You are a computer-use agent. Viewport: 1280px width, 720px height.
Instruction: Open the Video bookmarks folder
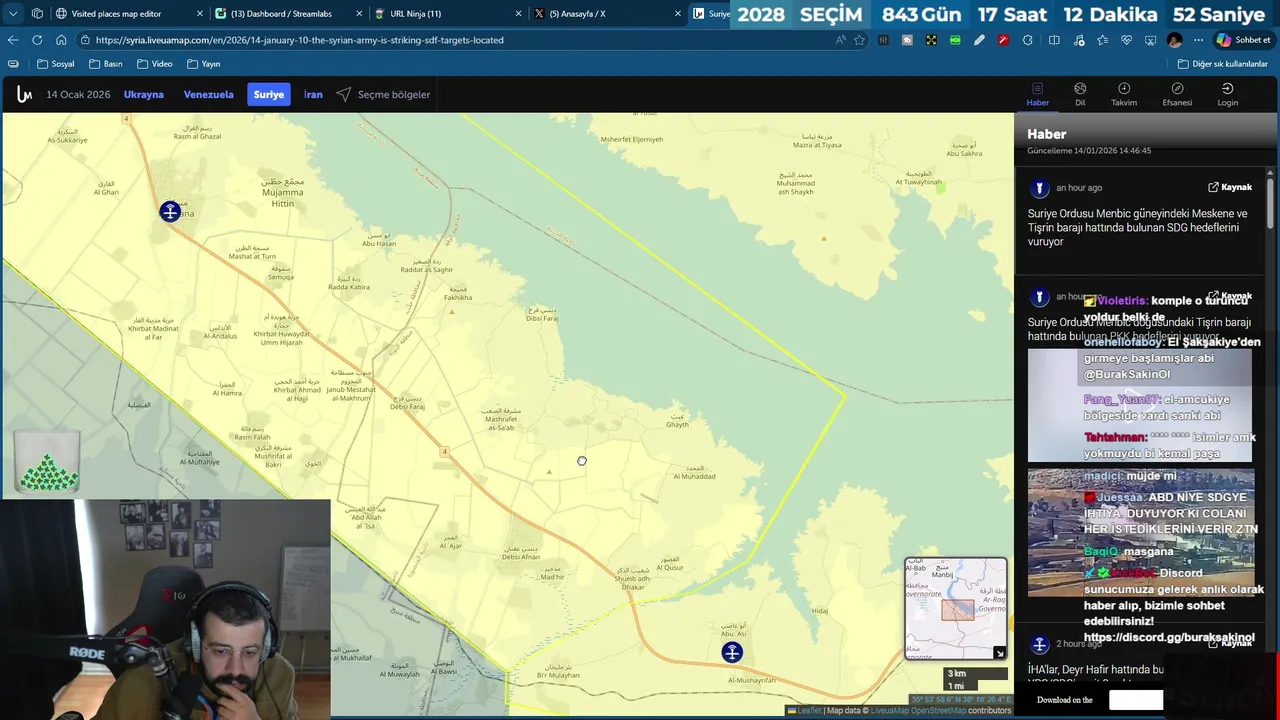pos(154,64)
